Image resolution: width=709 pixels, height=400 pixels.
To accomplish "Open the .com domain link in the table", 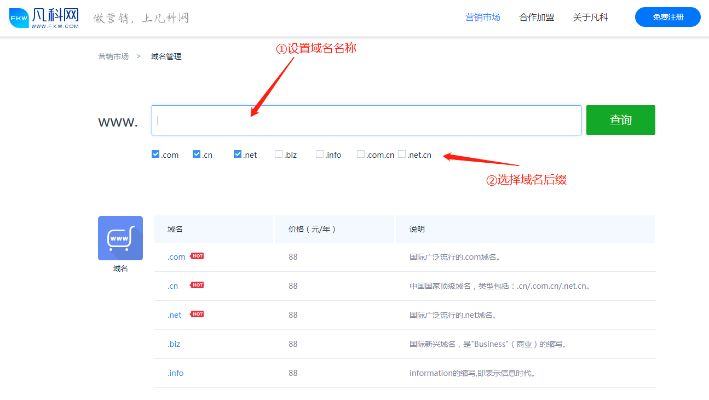I will [176, 257].
